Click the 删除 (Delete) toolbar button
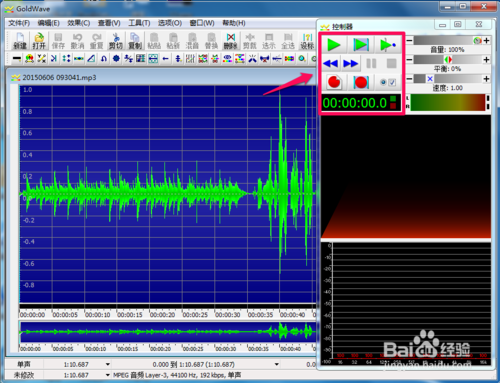500x383 pixels. point(231,41)
